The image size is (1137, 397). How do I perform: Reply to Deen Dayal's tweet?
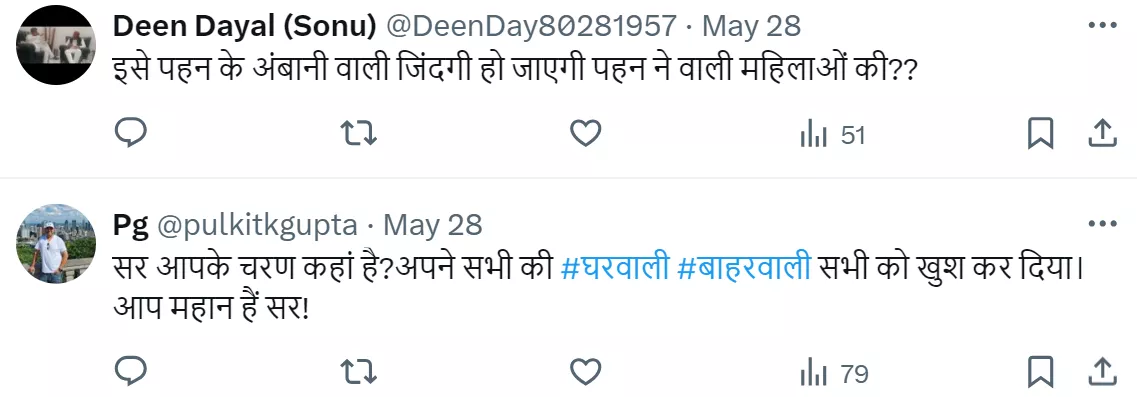click(x=131, y=134)
